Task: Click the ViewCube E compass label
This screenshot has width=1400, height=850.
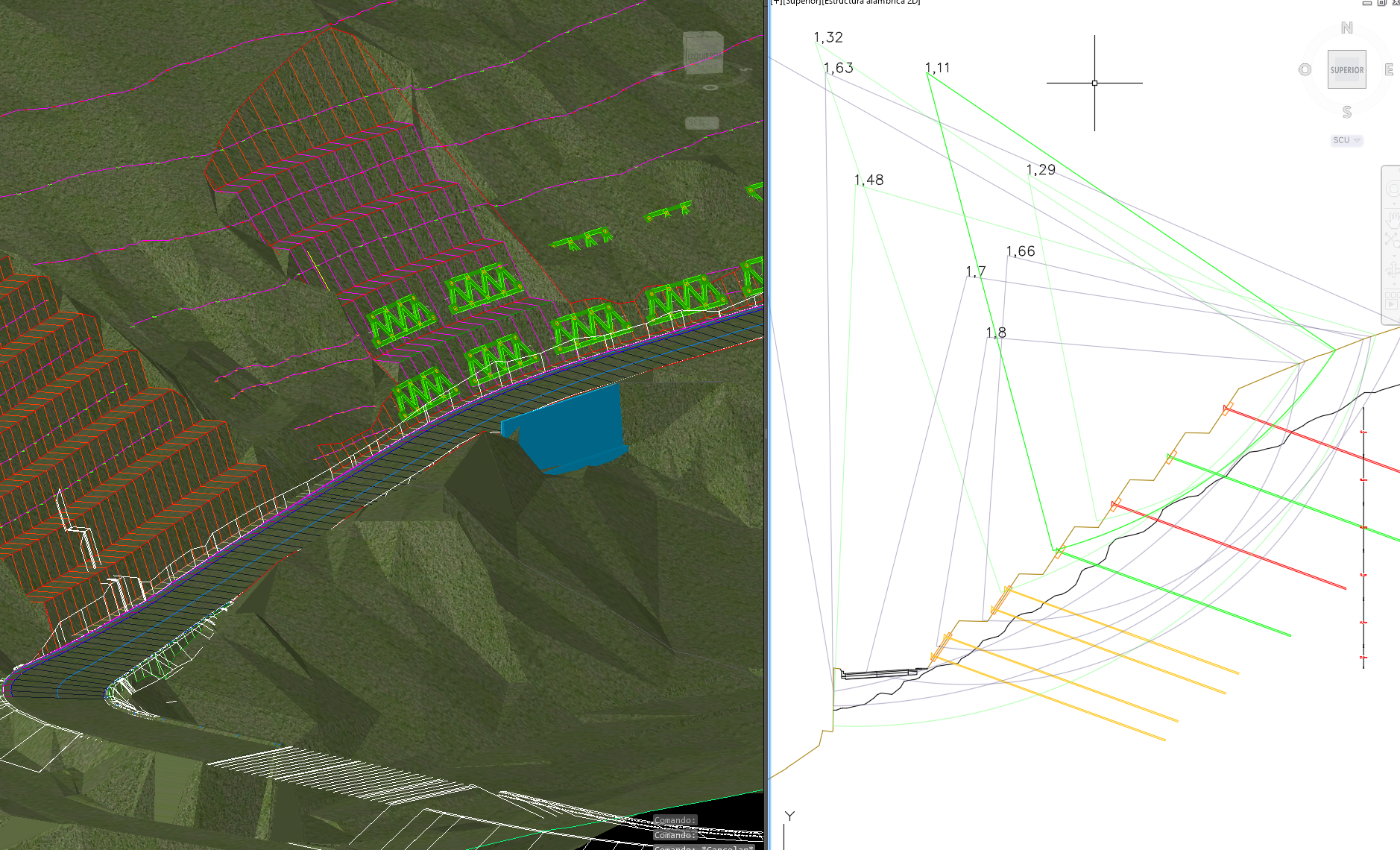Action: coord(1389,69)
